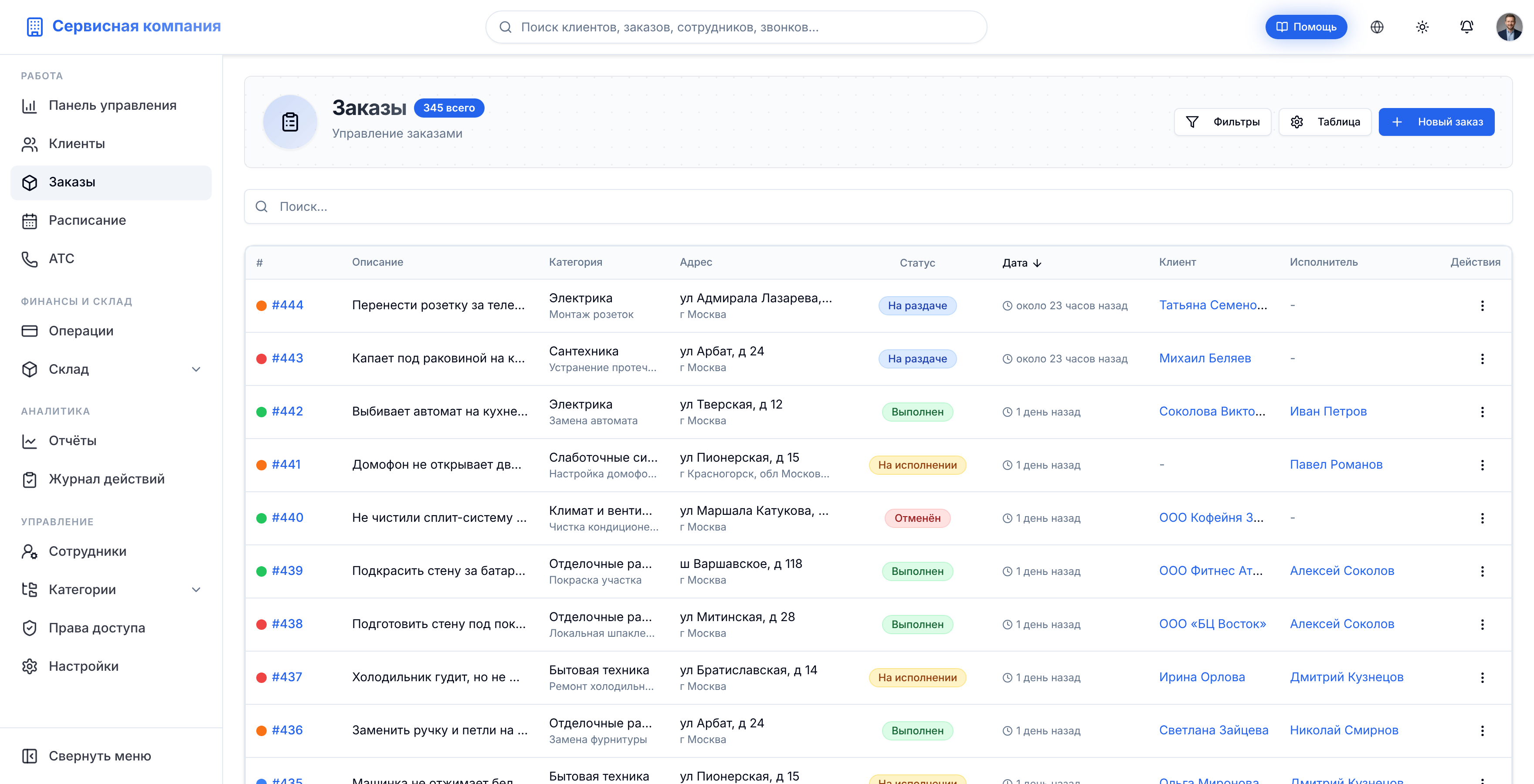Open the notifications bell
The height and width of the screenshot is (784, 1534).
pyautogui.click(x=1467, y=27)
